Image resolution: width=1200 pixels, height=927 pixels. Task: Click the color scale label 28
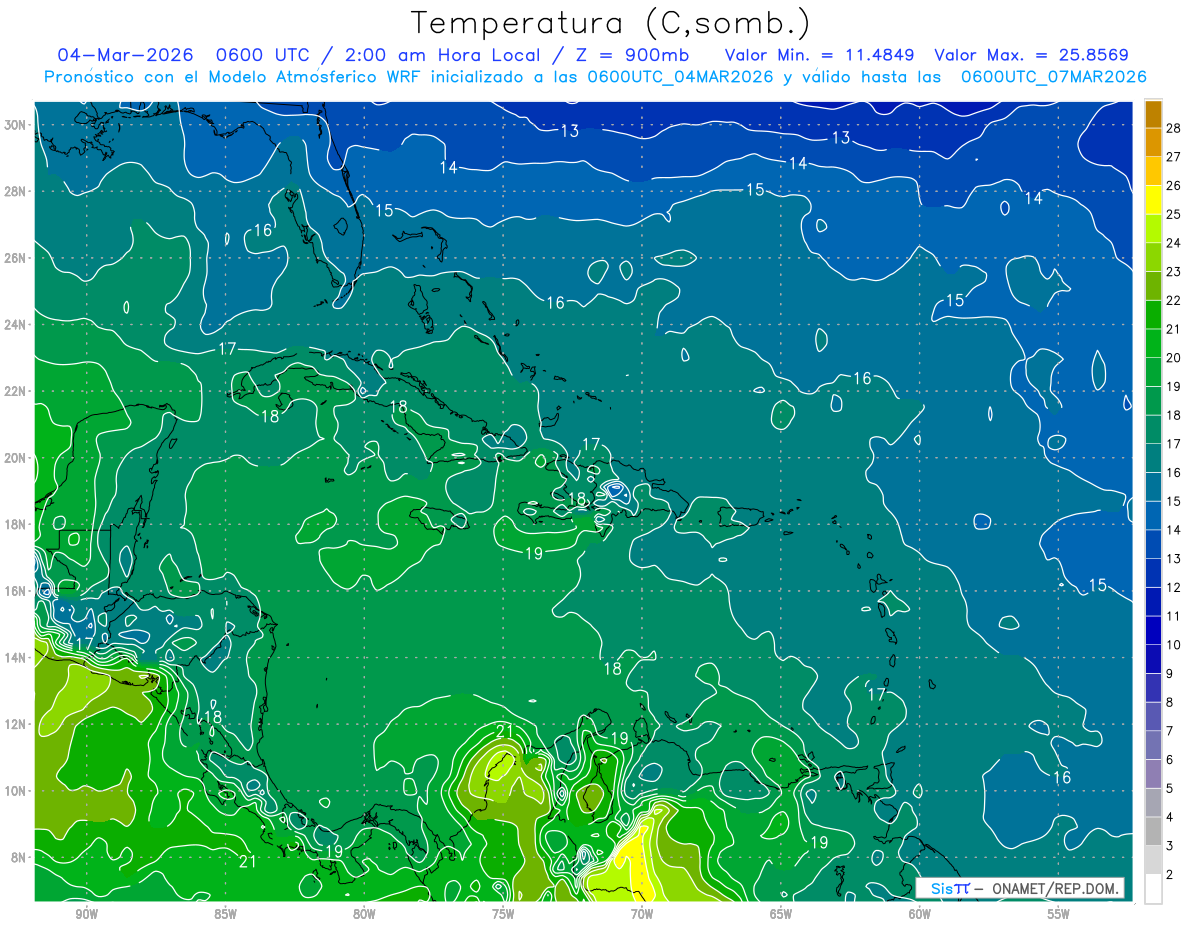coord(1174,127)
